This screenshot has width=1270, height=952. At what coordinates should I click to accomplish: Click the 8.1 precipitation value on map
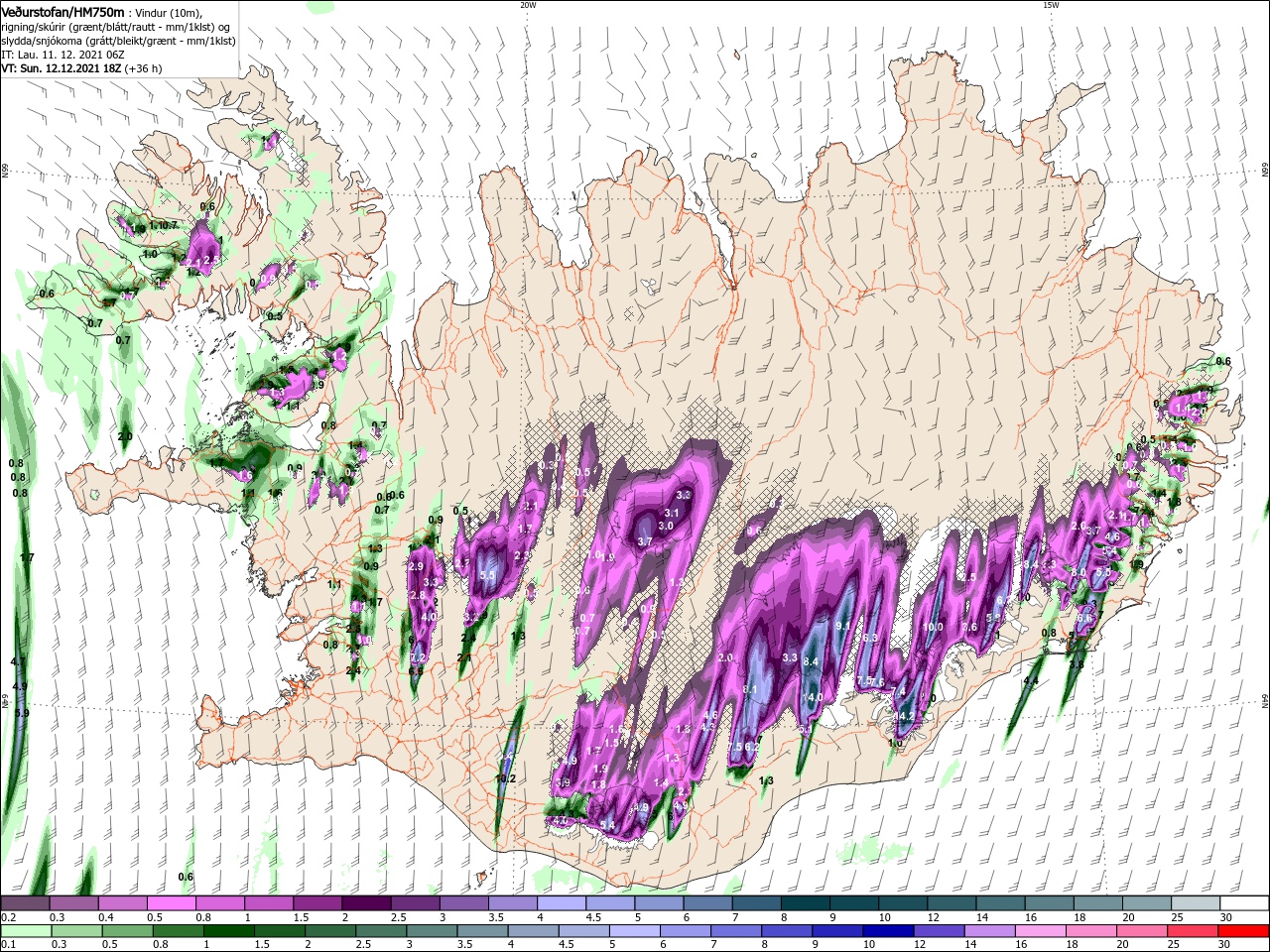(x=750, y=689)
